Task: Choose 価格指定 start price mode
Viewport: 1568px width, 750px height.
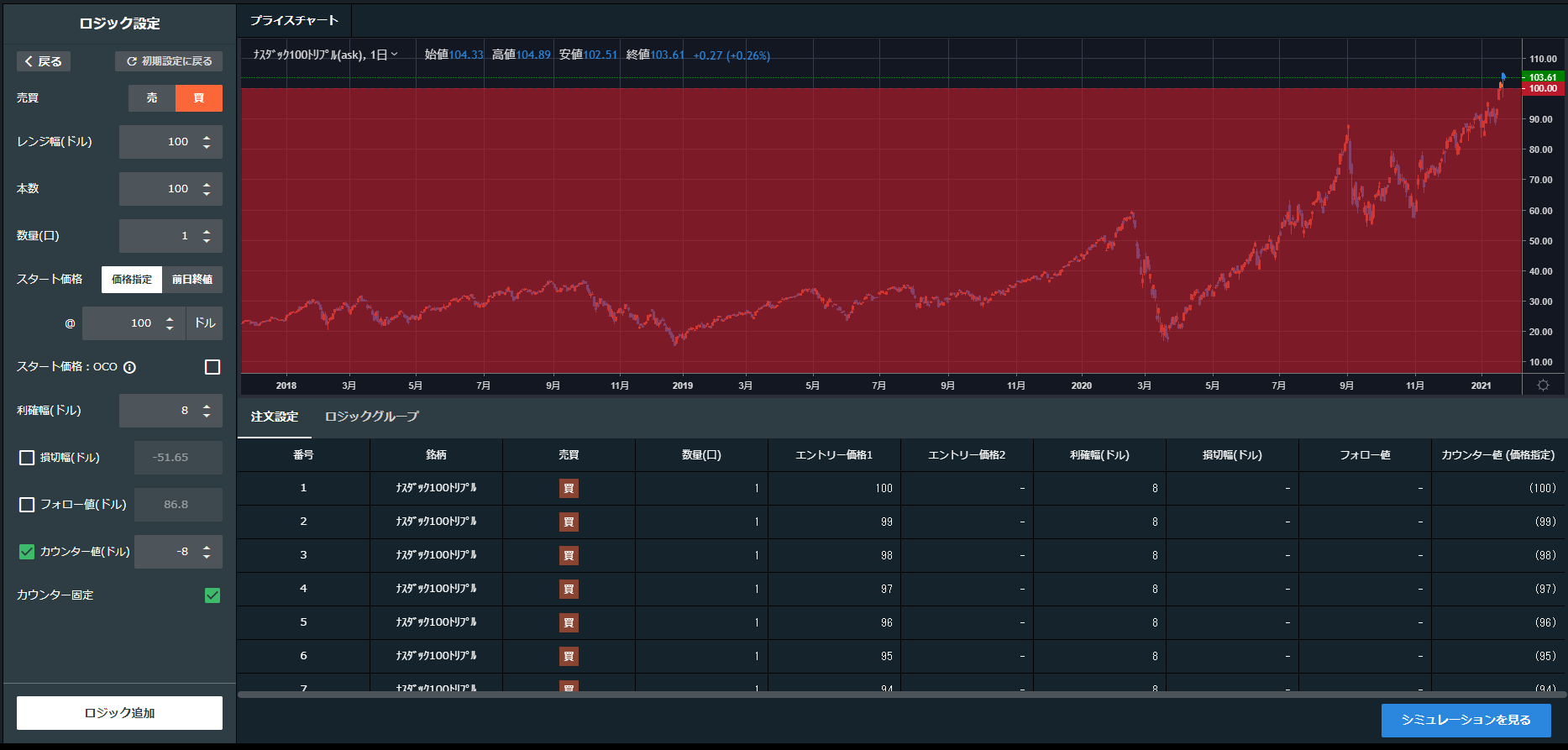Action: tap(132, 280)
